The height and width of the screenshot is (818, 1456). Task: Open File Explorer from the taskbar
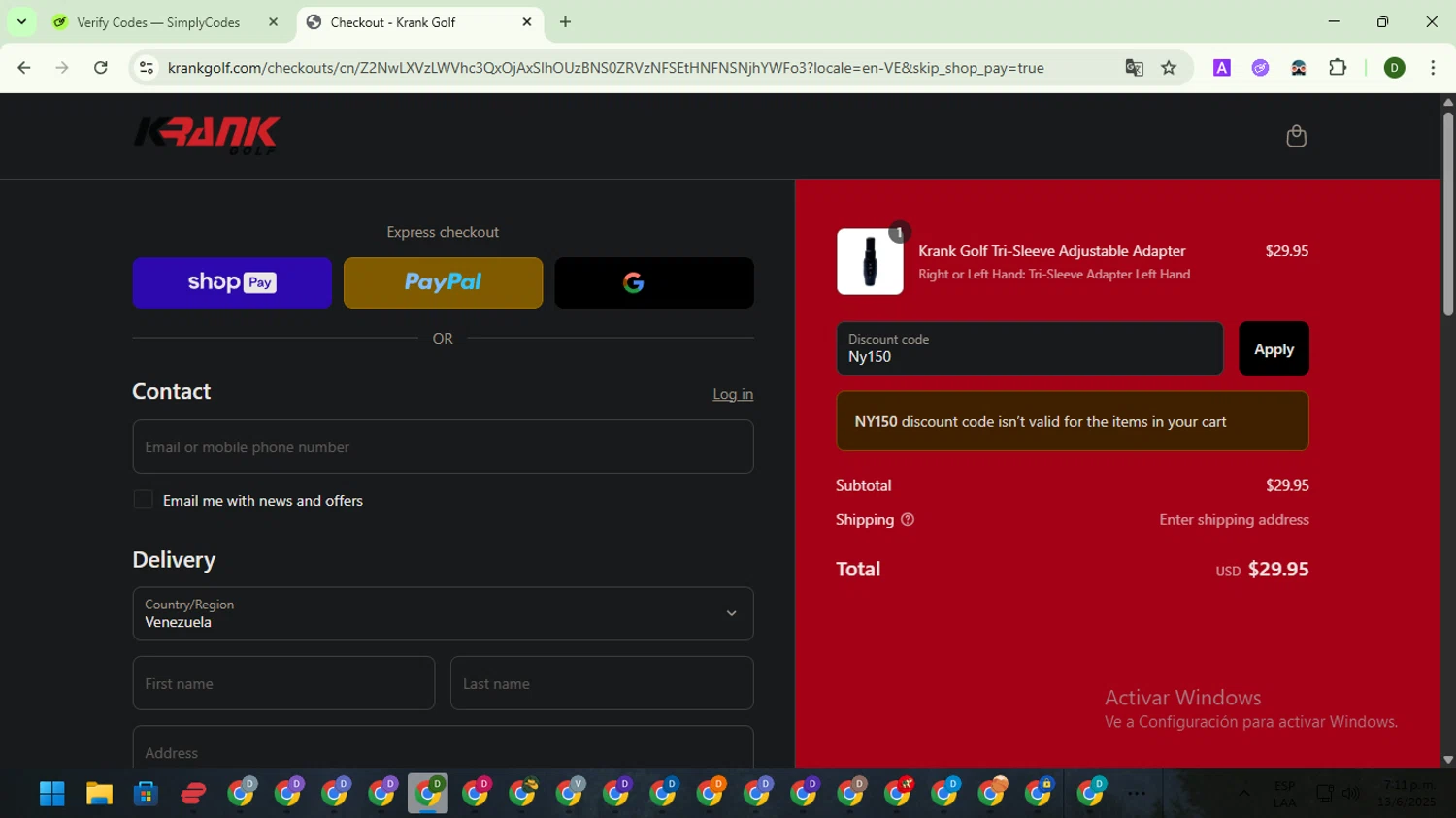click(x=99, y=794)
